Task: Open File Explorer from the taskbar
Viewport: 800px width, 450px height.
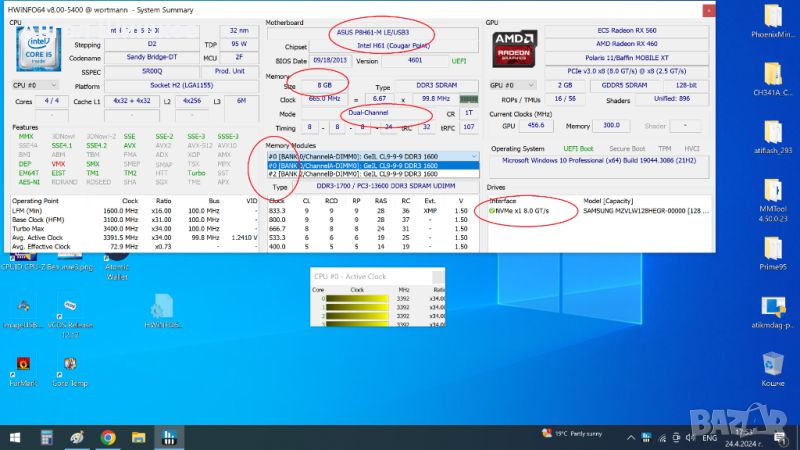Action: pos(138,437)
